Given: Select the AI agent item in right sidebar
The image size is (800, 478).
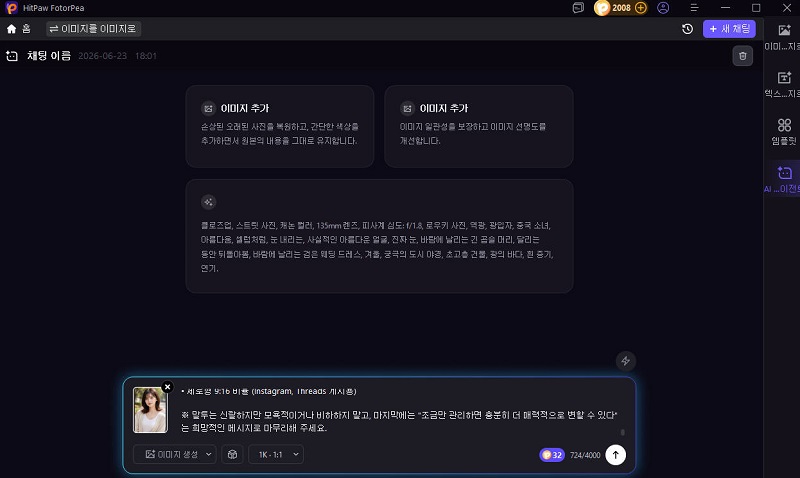Looking at the screenshot, I should (x=782, y=179).
